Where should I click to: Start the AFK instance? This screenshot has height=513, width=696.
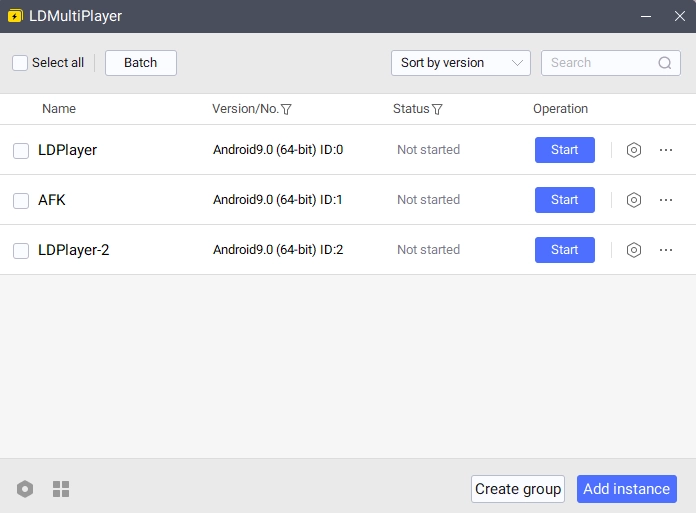point(564,200)
